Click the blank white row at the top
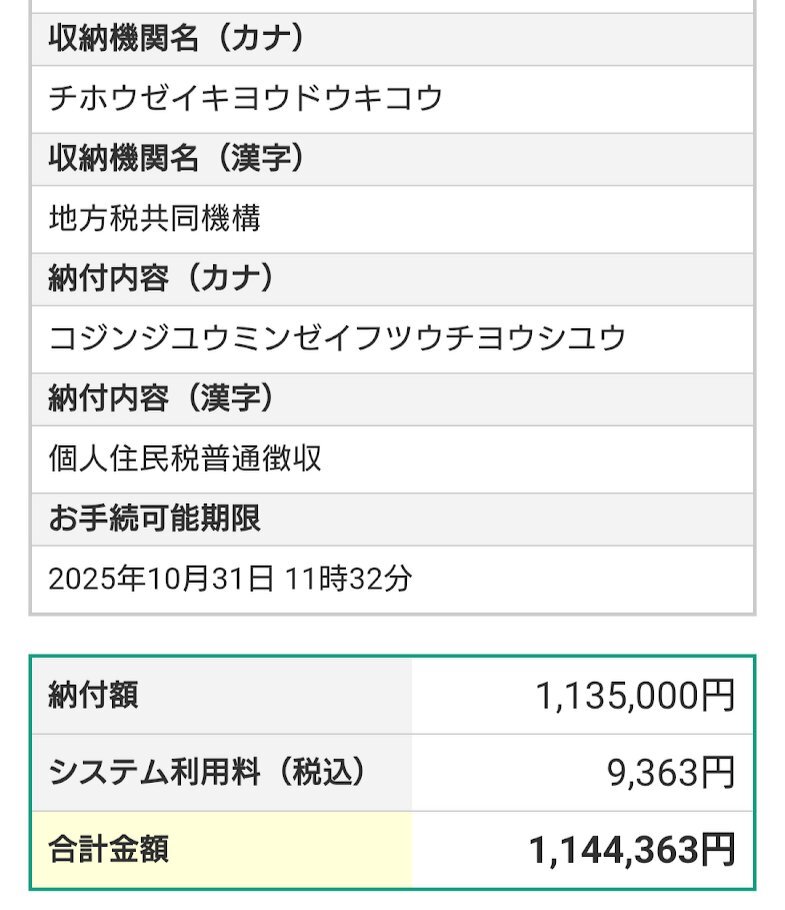785x910 pixels. coord(392,5)
